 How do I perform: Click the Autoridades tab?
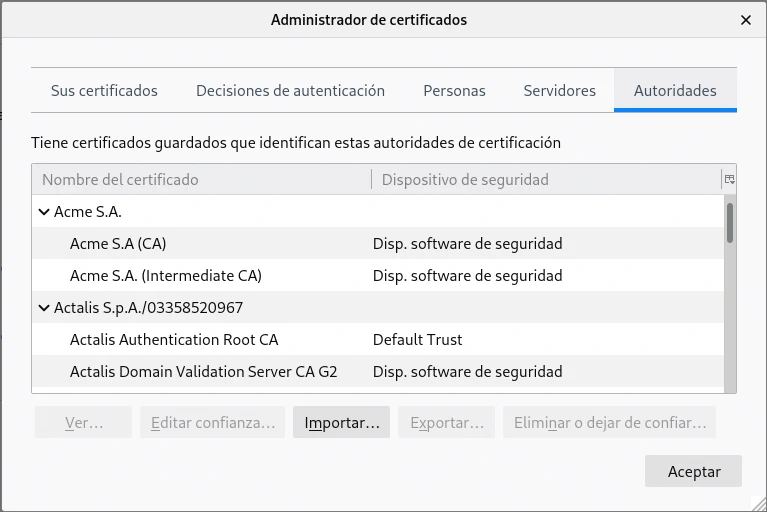pyautogui.click(x=675, y=91)
